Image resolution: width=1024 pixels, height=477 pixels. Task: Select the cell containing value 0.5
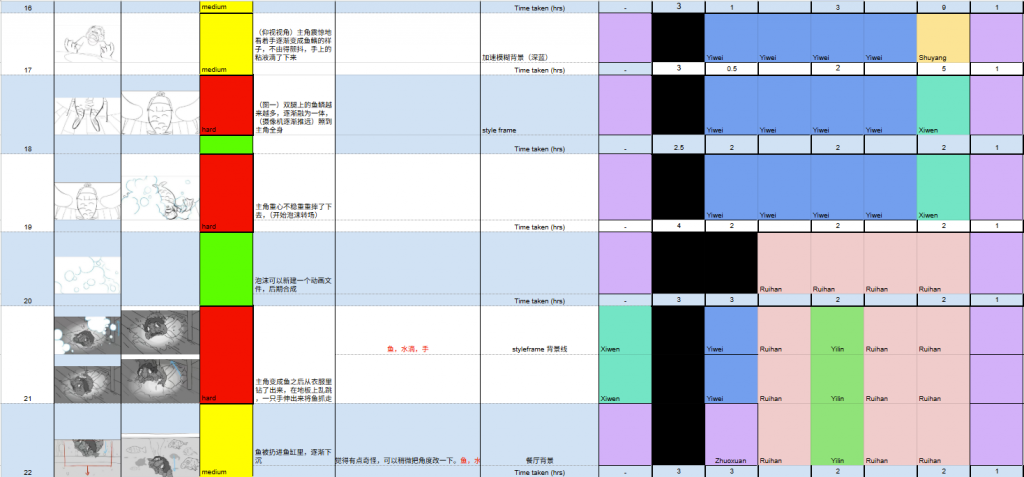click(730, 69)
